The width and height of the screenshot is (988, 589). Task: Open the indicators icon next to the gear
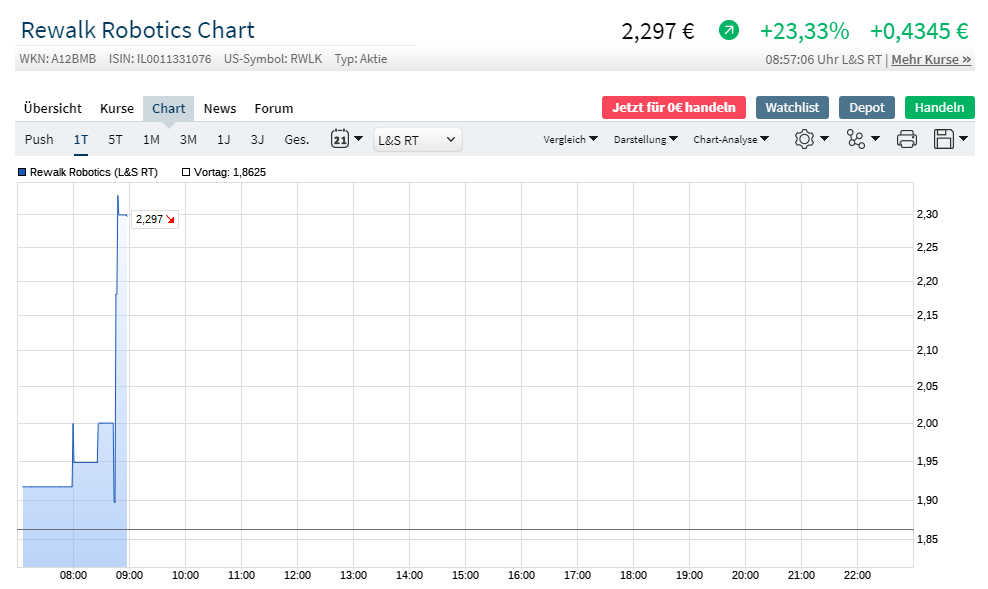pyautogui.click(x=856, y=139)
